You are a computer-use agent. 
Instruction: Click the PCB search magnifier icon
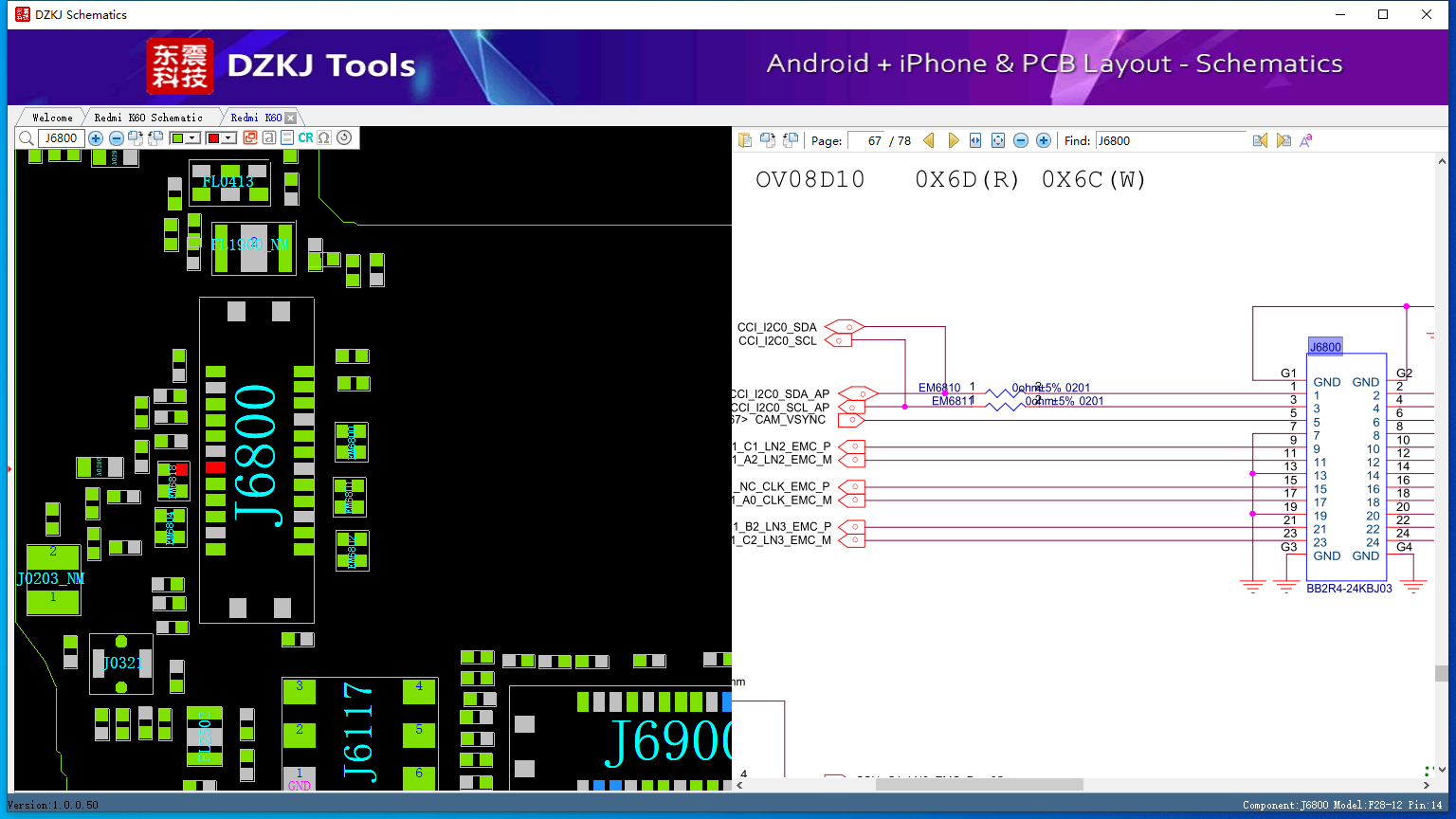27,138
